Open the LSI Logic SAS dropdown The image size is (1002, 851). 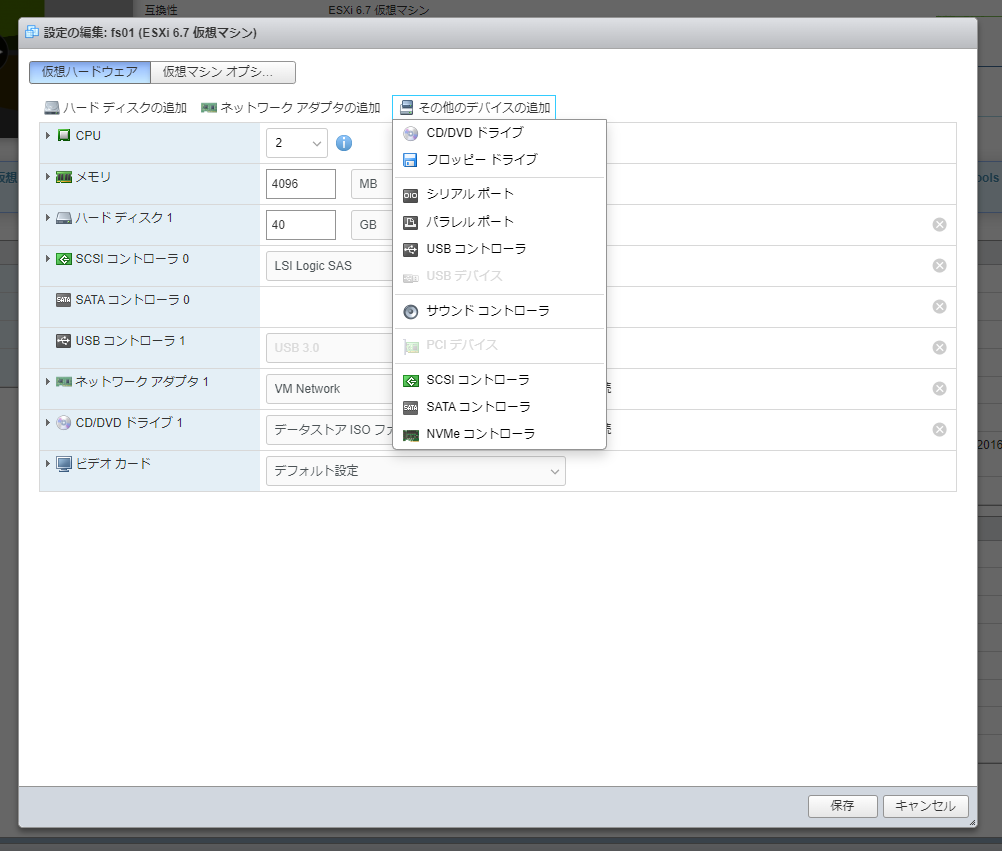click(330, 266)
